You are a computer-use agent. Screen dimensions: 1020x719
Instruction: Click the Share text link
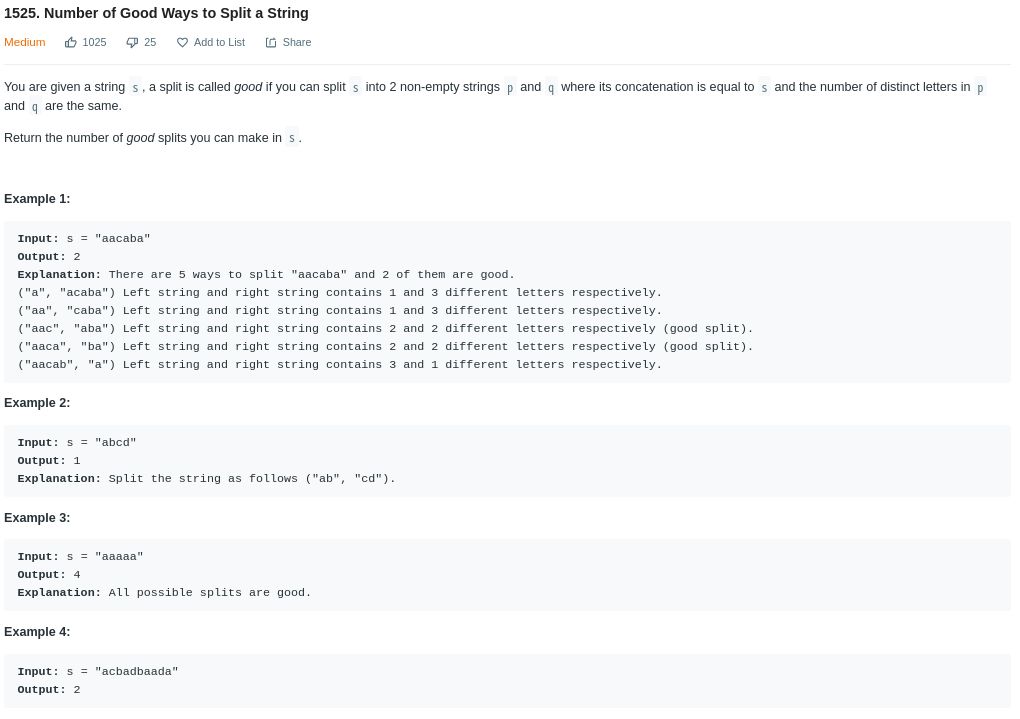pyautogui.click(x=297, y=42)
